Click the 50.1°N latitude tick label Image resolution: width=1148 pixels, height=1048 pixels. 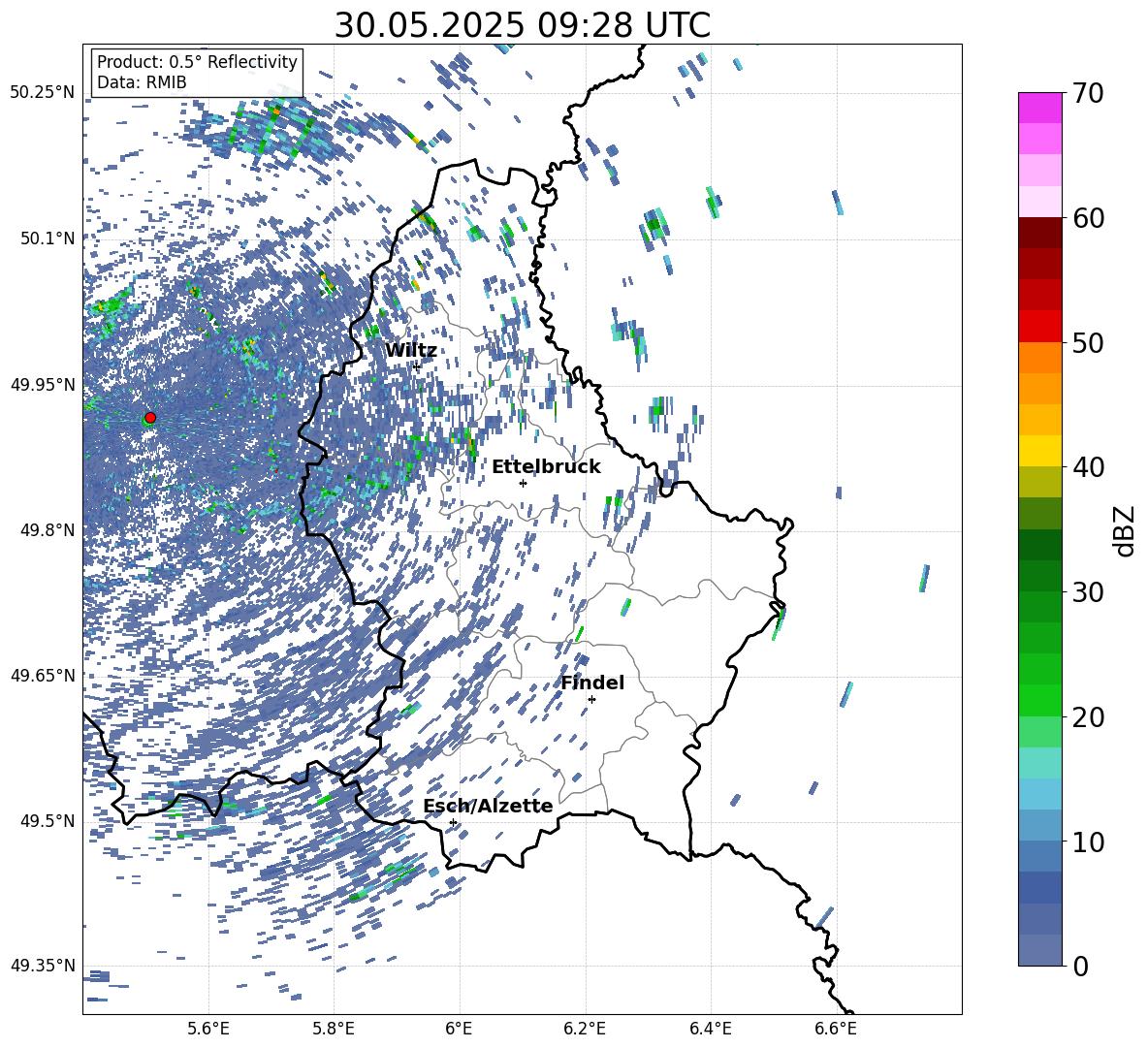[47, 238]
